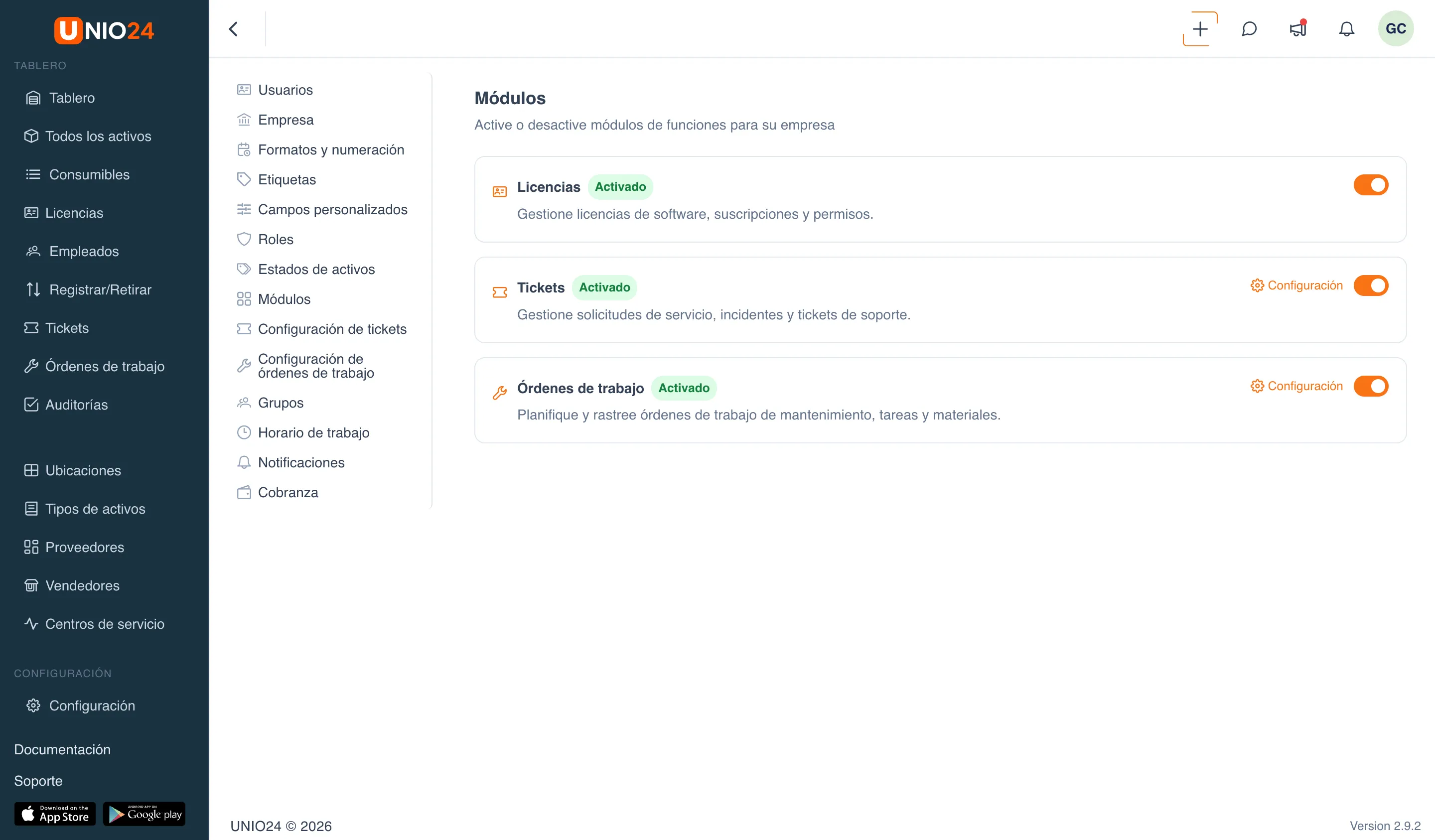Go to Registrar/Retirar in sidebar

click(x=100, y=290)
